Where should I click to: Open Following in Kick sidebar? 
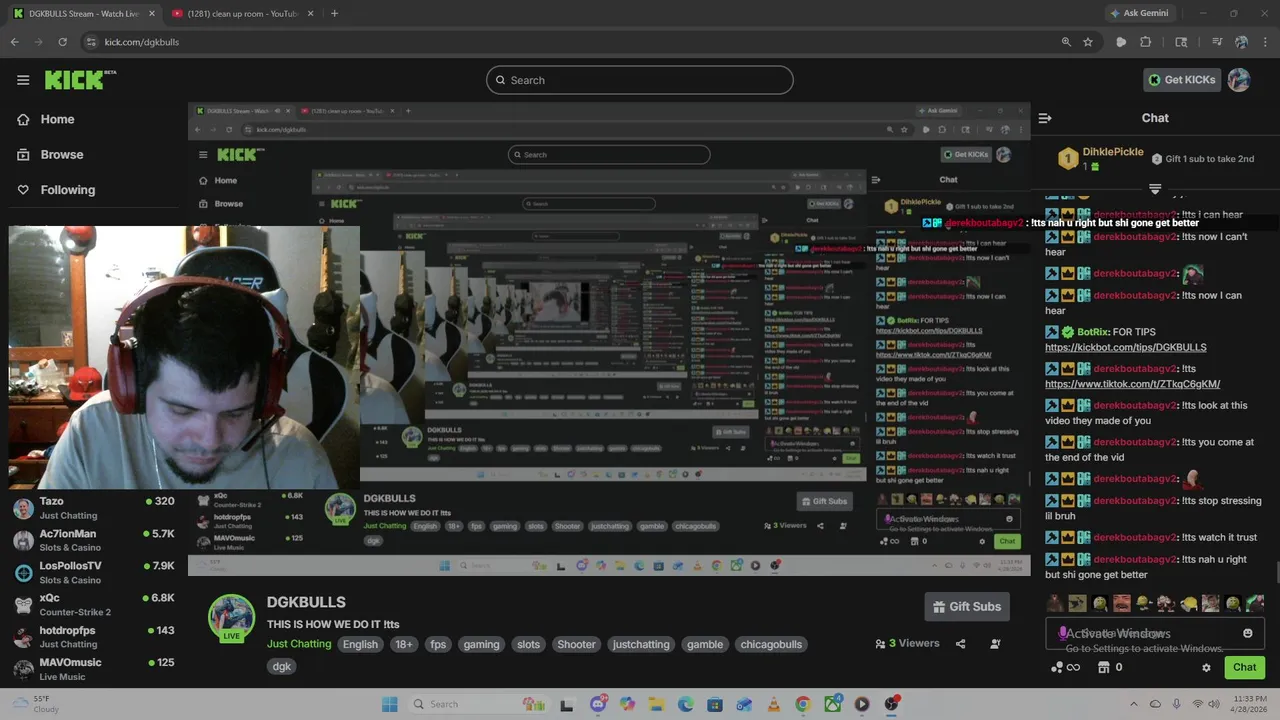(56, 190)
